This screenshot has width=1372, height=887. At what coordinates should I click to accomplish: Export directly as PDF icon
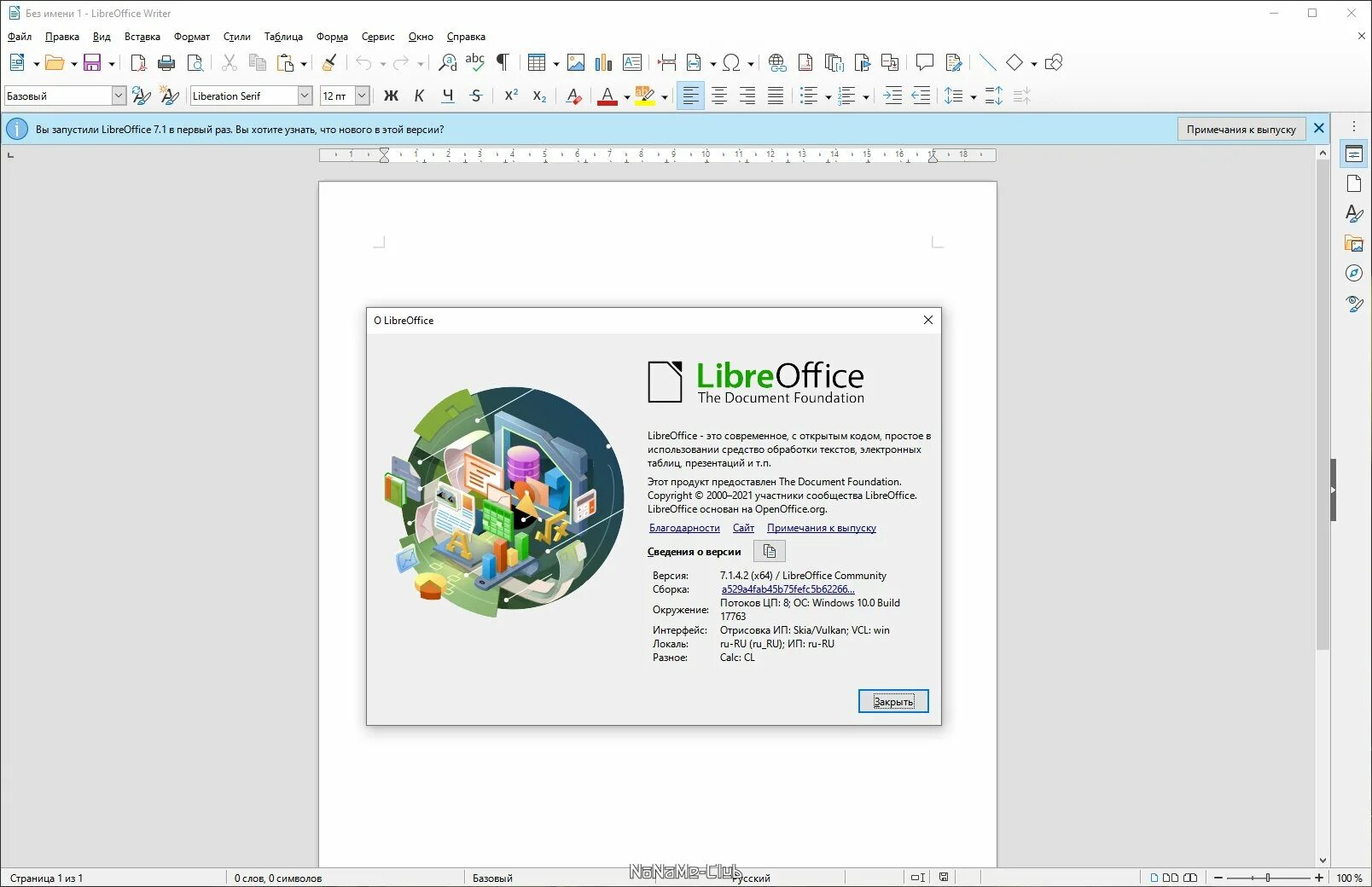pyautogui.click(x=138, y=62)
